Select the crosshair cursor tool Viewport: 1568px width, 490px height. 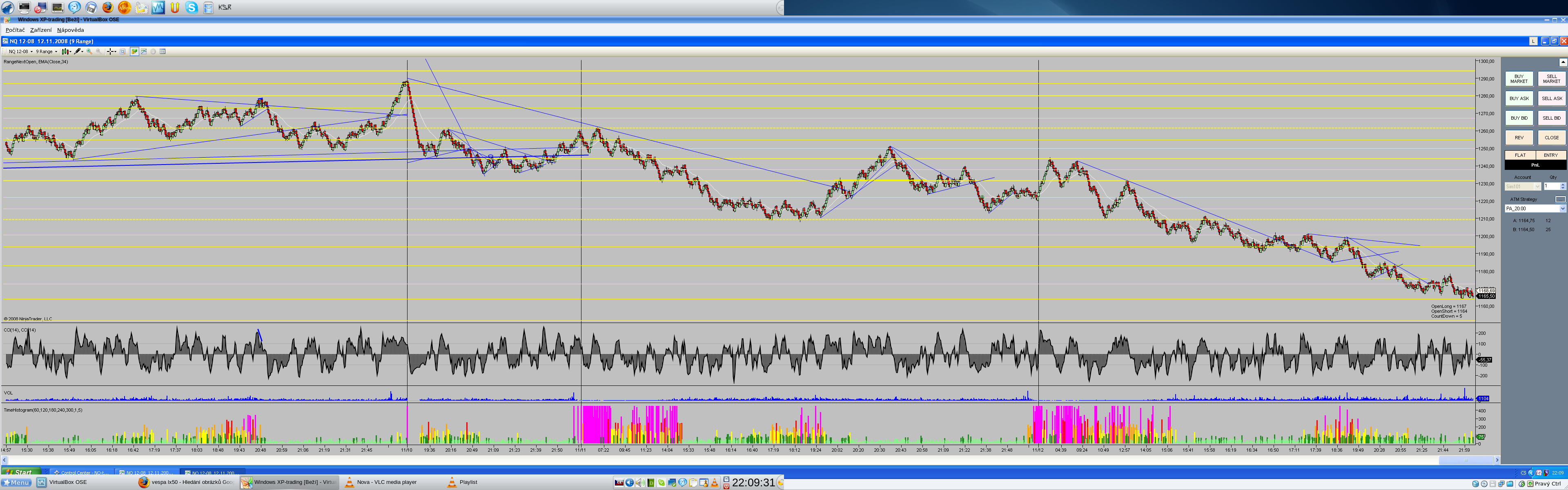point(110,52)
